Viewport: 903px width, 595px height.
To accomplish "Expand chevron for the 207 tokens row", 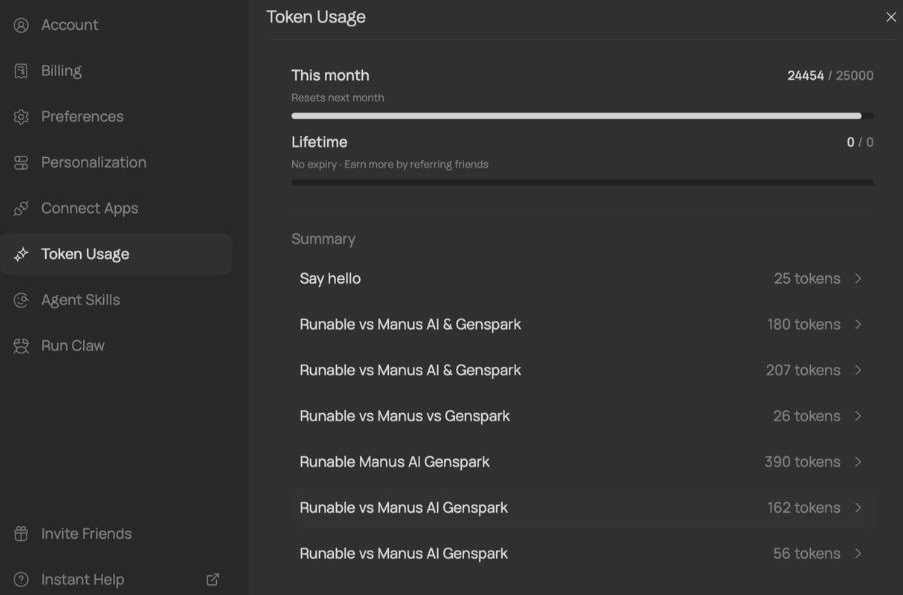I will (858, 370).
